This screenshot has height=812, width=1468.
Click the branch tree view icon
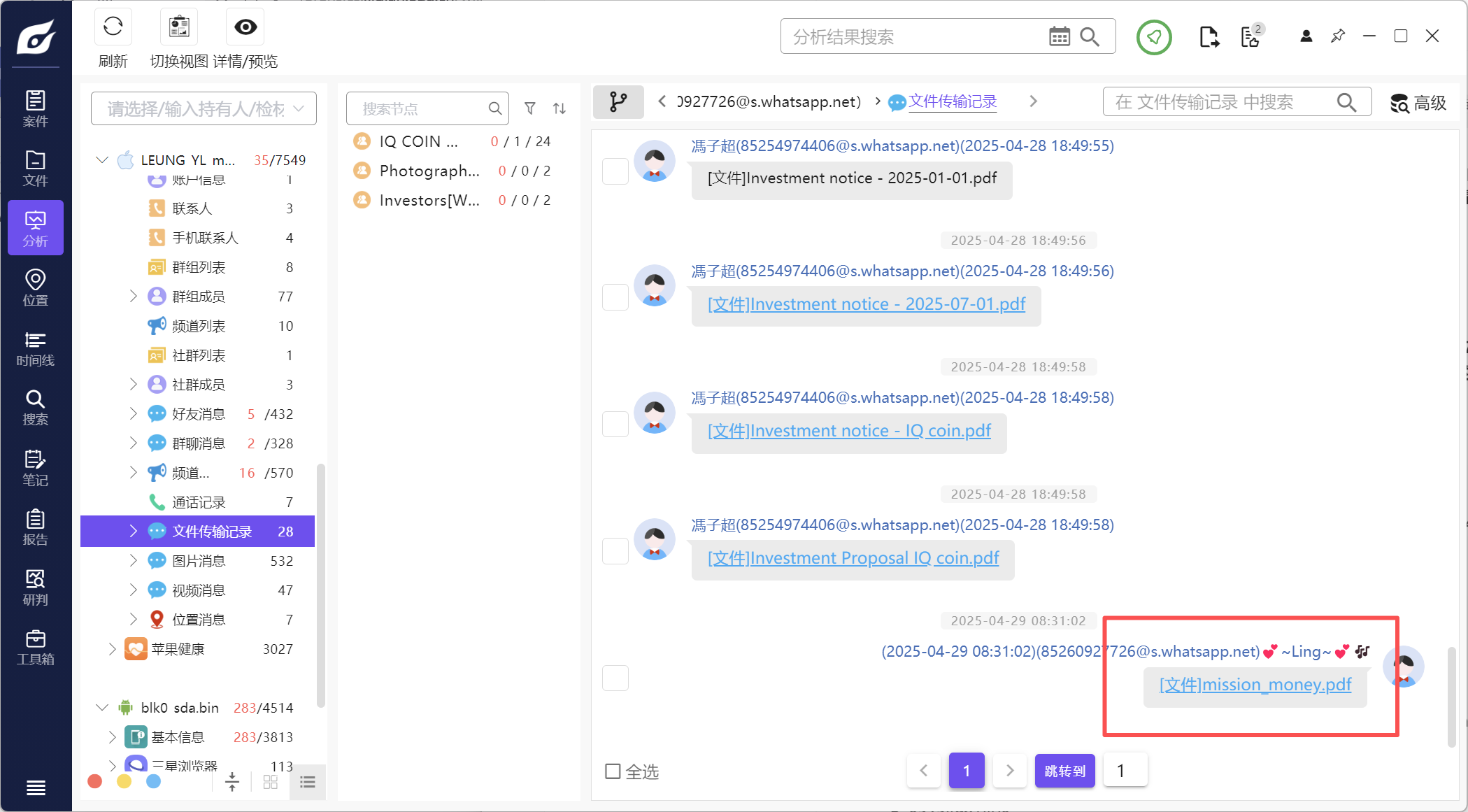(x=618, y=102)
